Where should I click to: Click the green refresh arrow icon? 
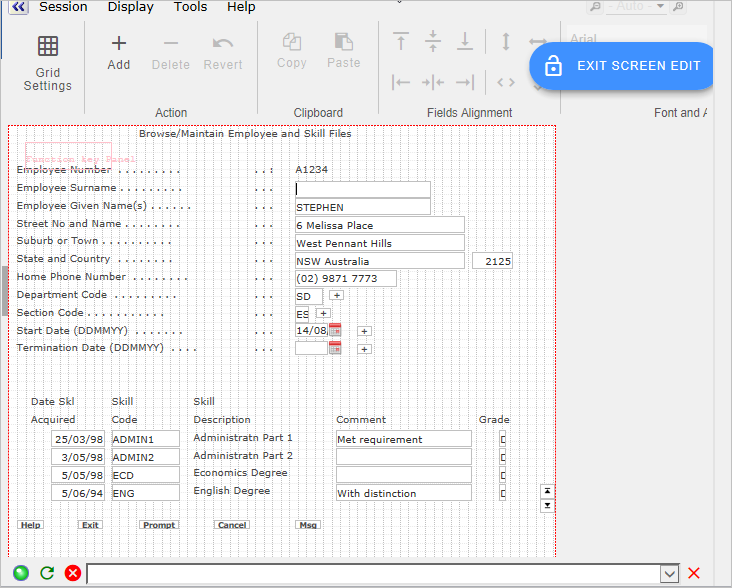[47, 573]
